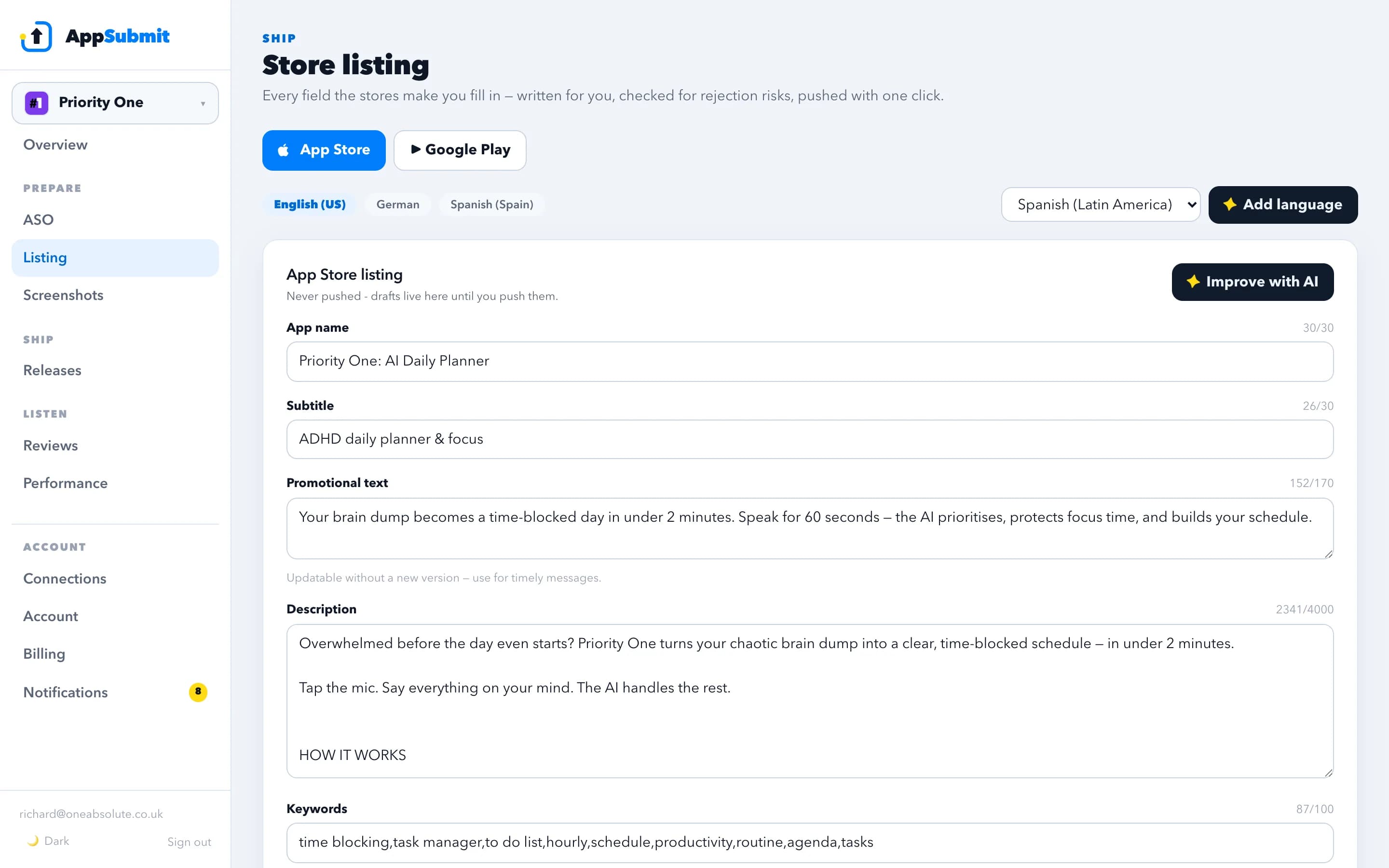Click the 2341/4000 Description counter
Image resolution: width=1389 pixels, height=868 pixels.
coord(1305,610)
